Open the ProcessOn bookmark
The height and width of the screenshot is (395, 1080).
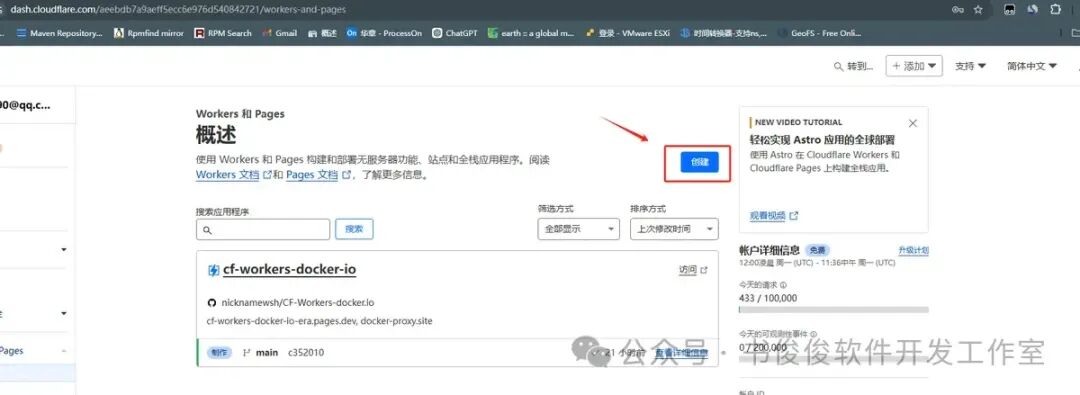click(384, 32)
